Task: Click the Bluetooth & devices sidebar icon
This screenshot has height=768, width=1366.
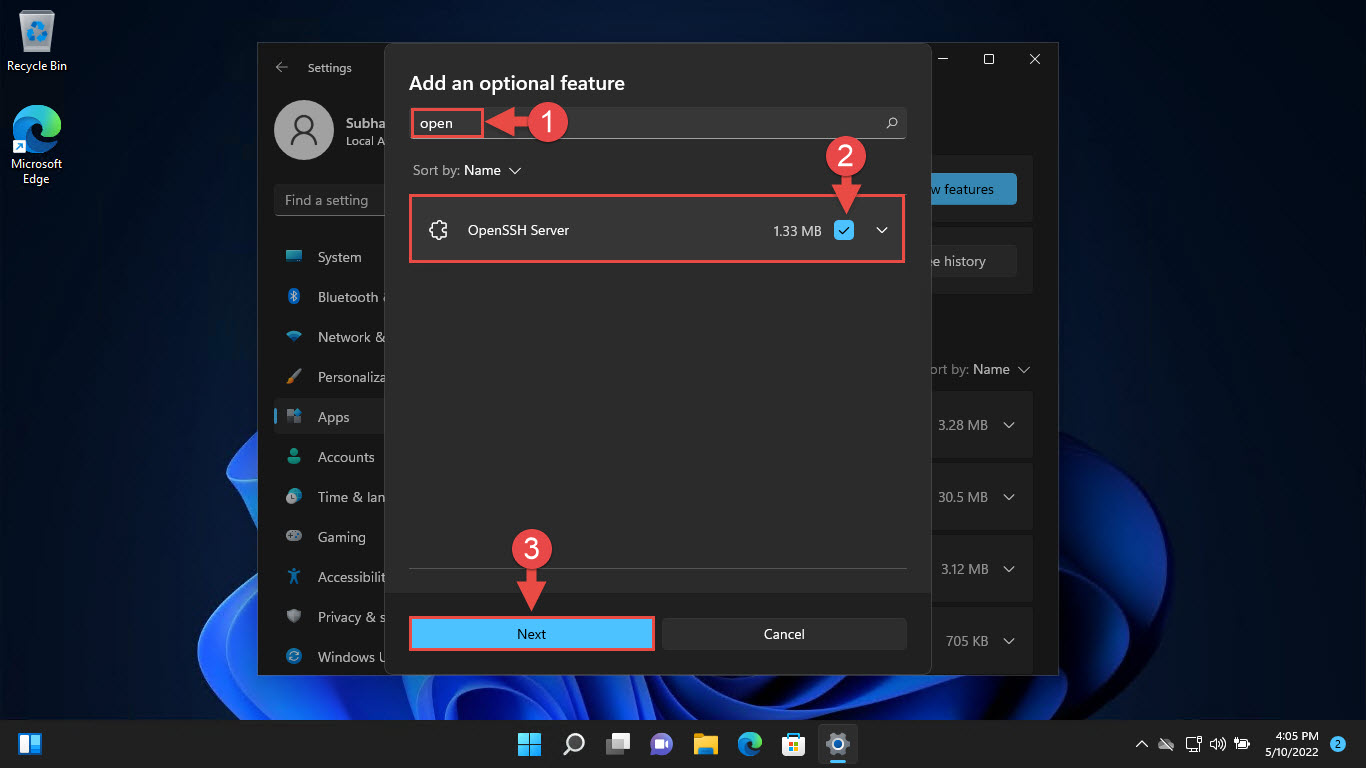Action: click(295, 297)
